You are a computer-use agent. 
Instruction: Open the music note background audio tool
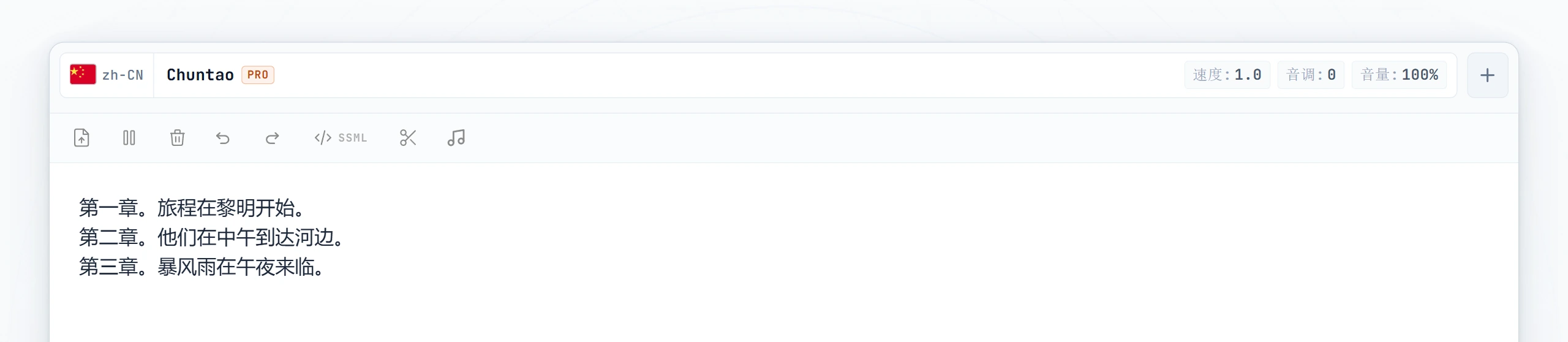[x=456, y=138]
